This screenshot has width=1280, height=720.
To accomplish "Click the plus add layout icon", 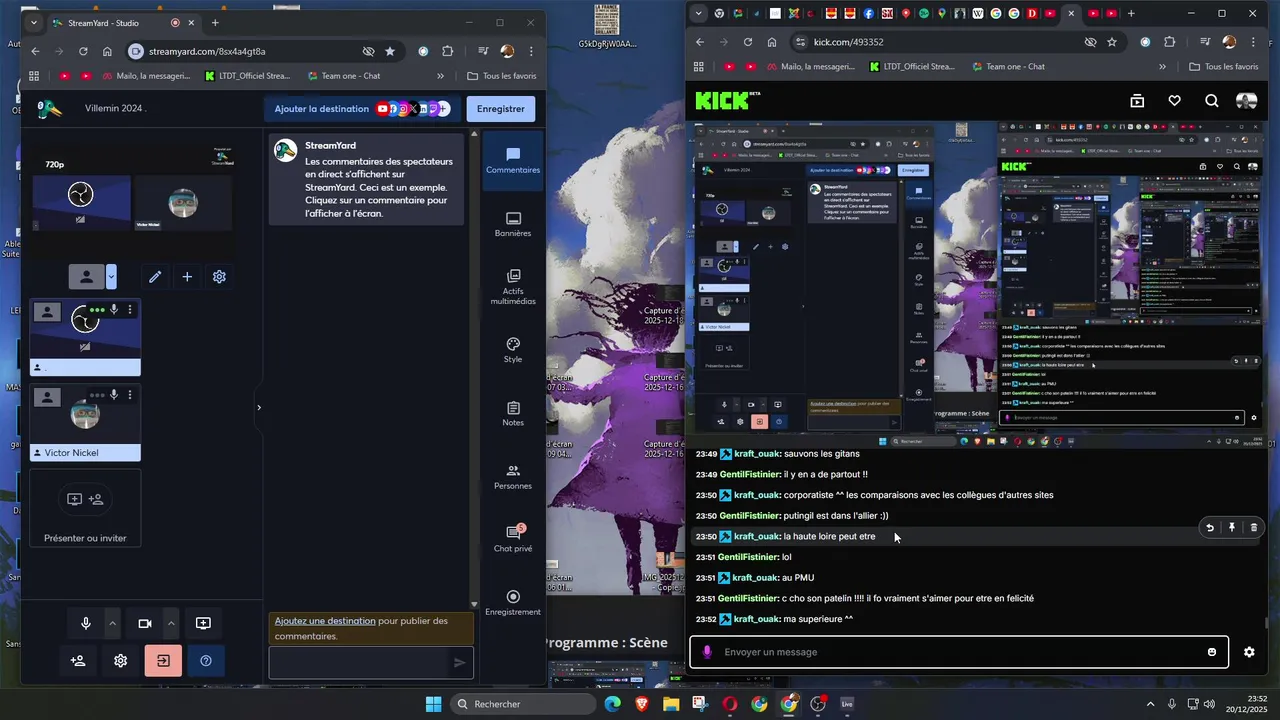I will click(x=187, y=277).
